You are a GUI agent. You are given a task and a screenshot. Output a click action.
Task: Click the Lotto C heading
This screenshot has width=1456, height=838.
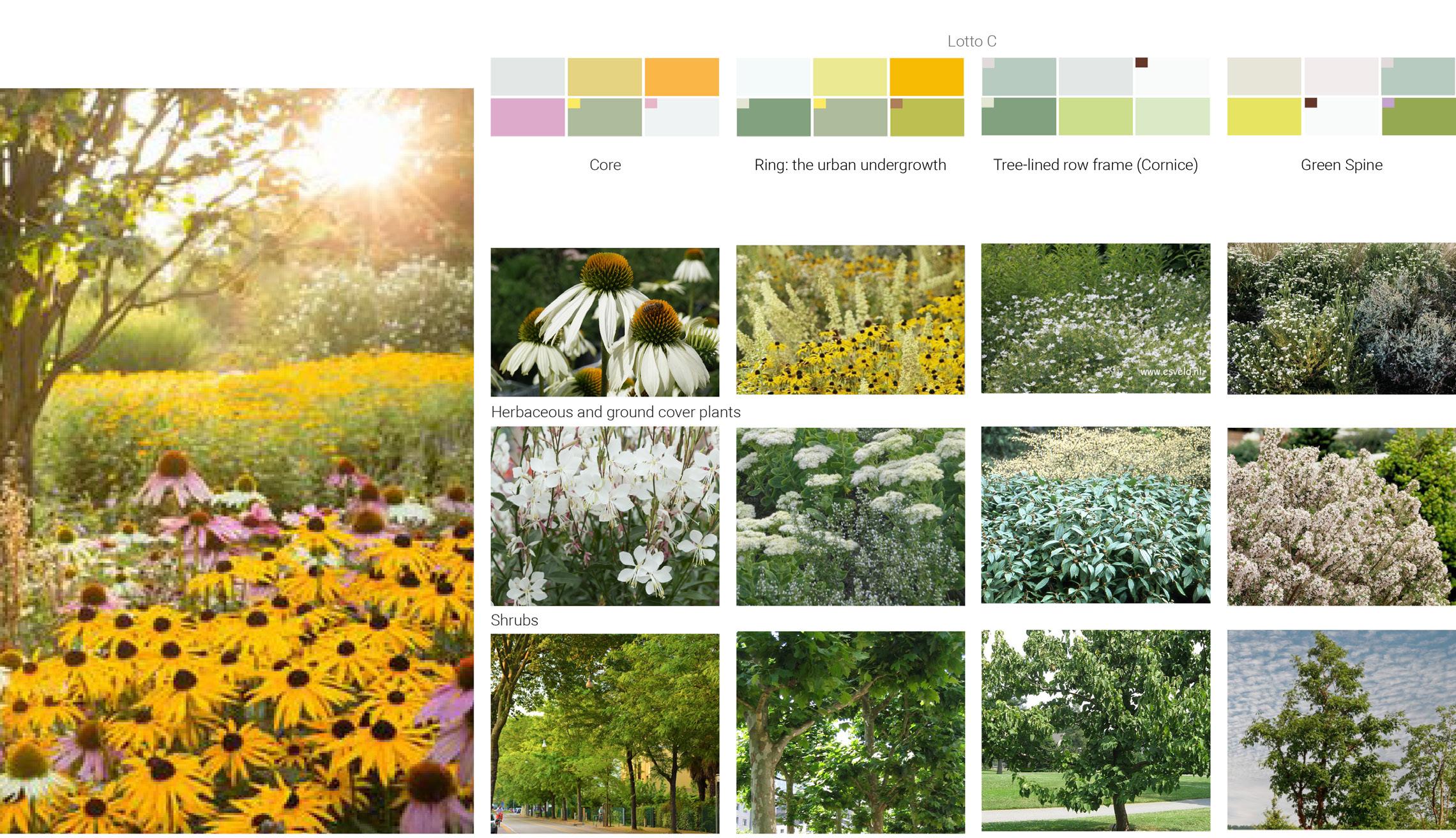pyautogui.click(x=971, y=42)
